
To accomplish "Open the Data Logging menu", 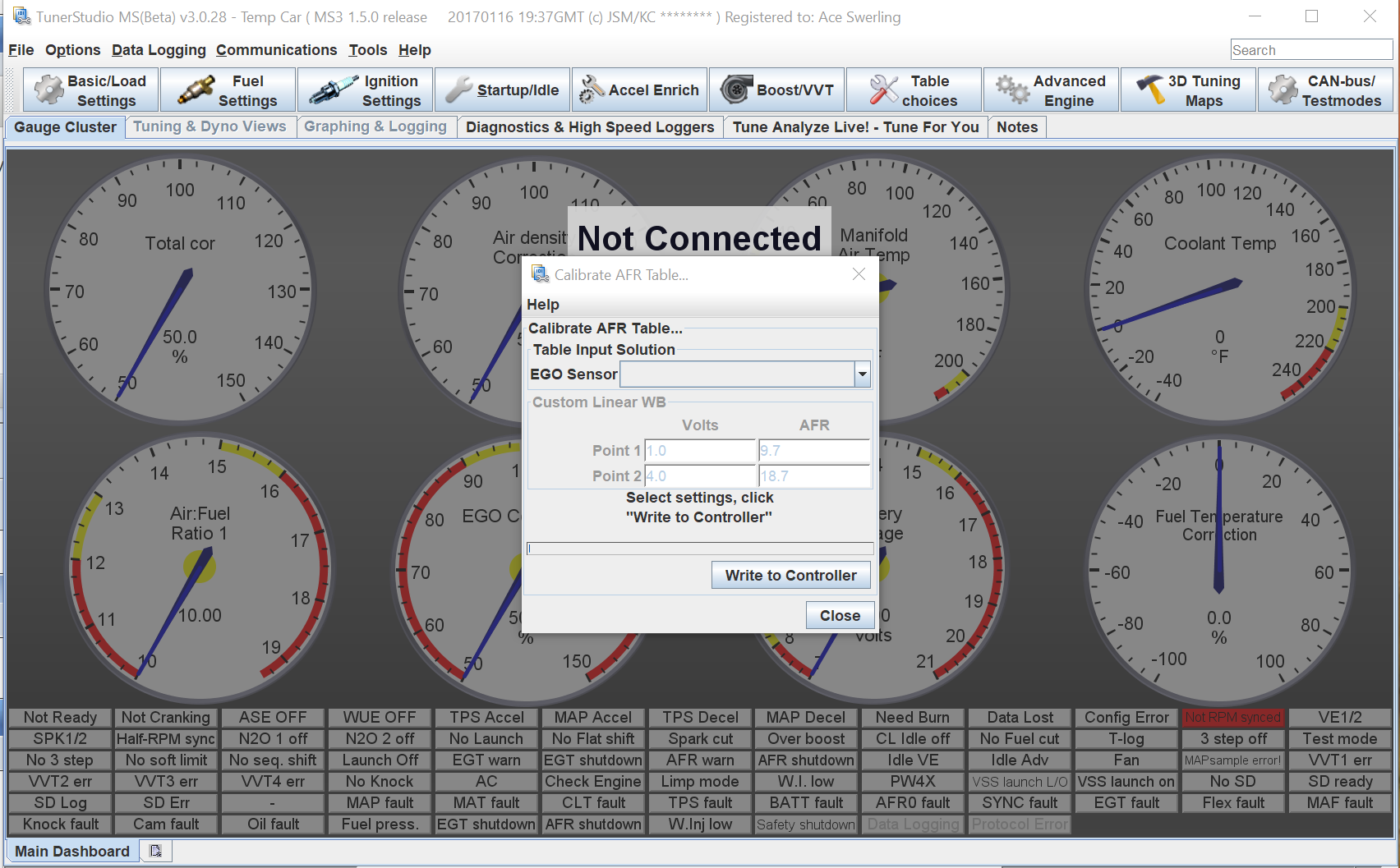I will [159, 50].
